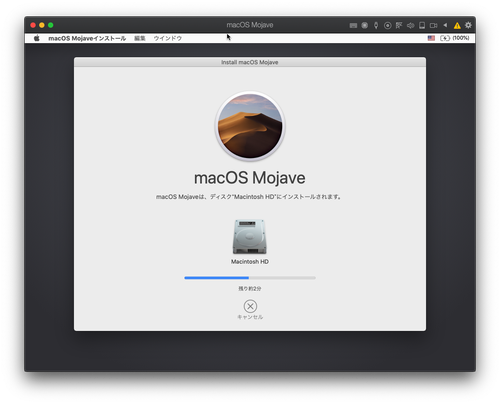Close the Parallels window with red button
Image resolution: width=500 pixels, height=404 pixels.
click(33, 25)
